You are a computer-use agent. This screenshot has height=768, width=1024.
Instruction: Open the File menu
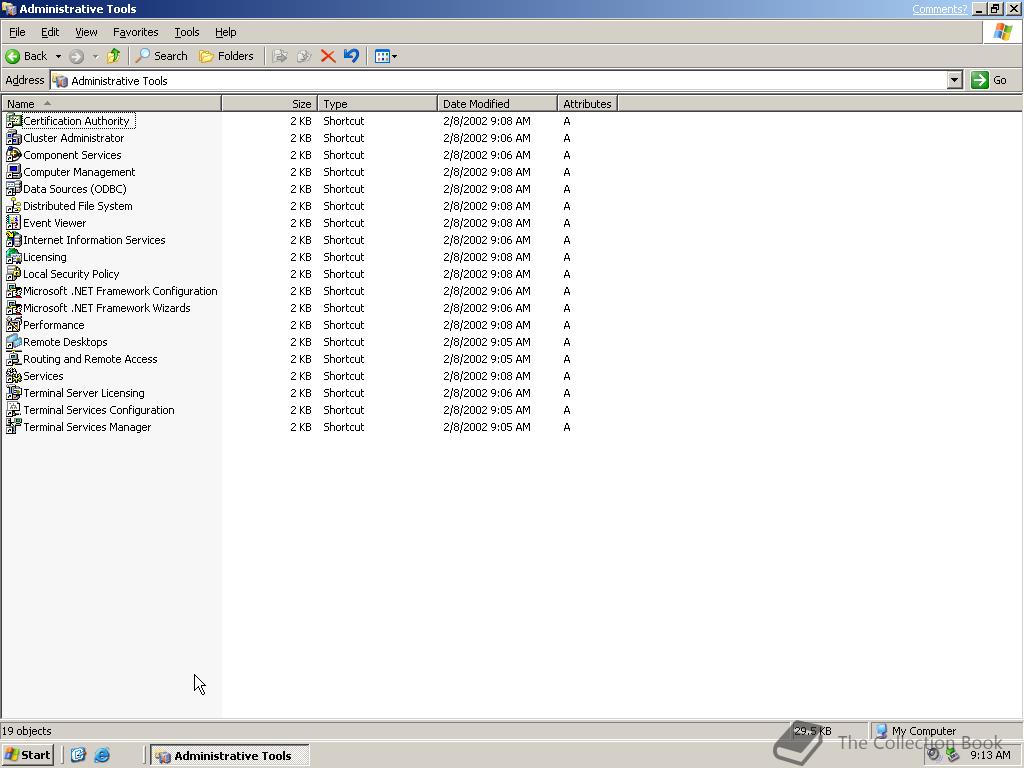pos(17,32)
